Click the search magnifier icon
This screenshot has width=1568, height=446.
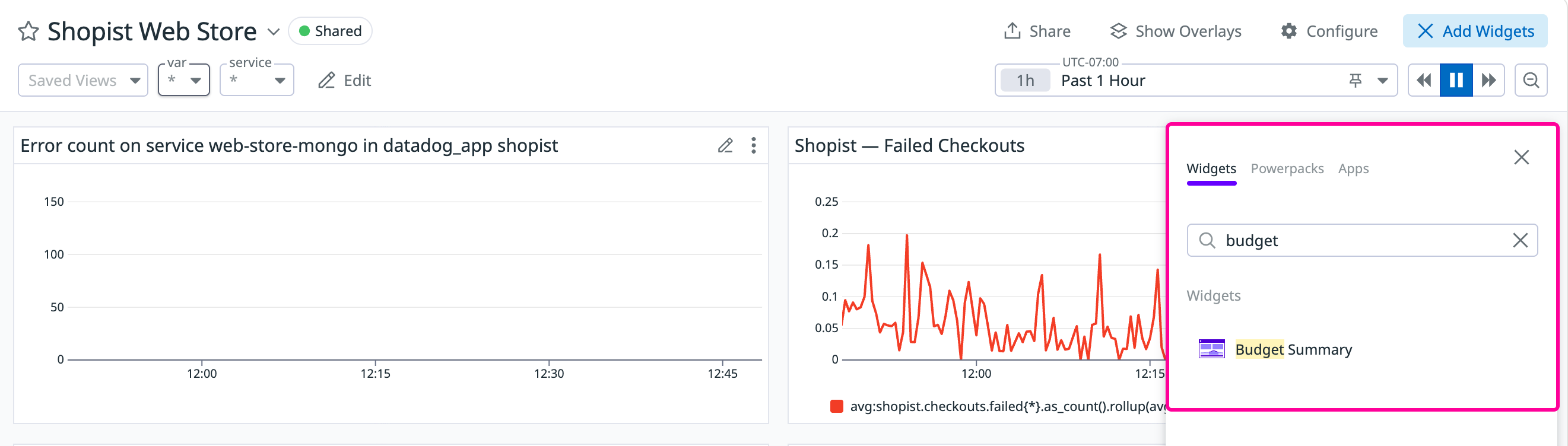pos(1207,240)
